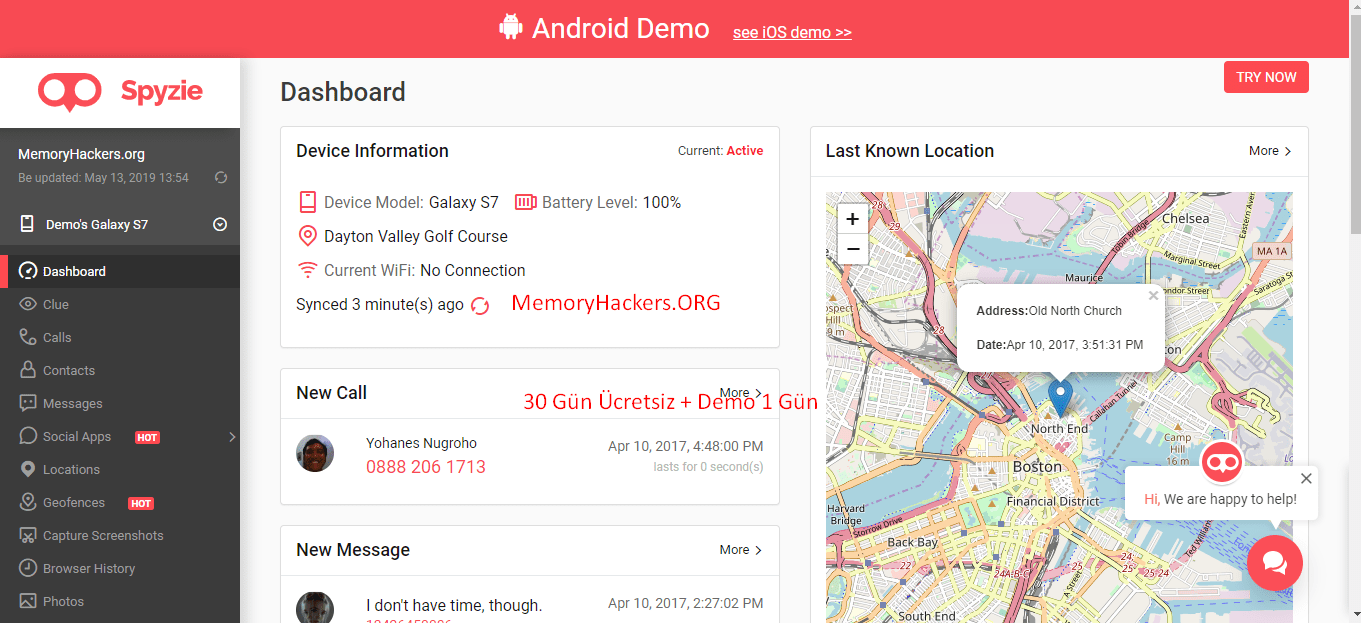Open the Contacts menu item

click(120, 370)
